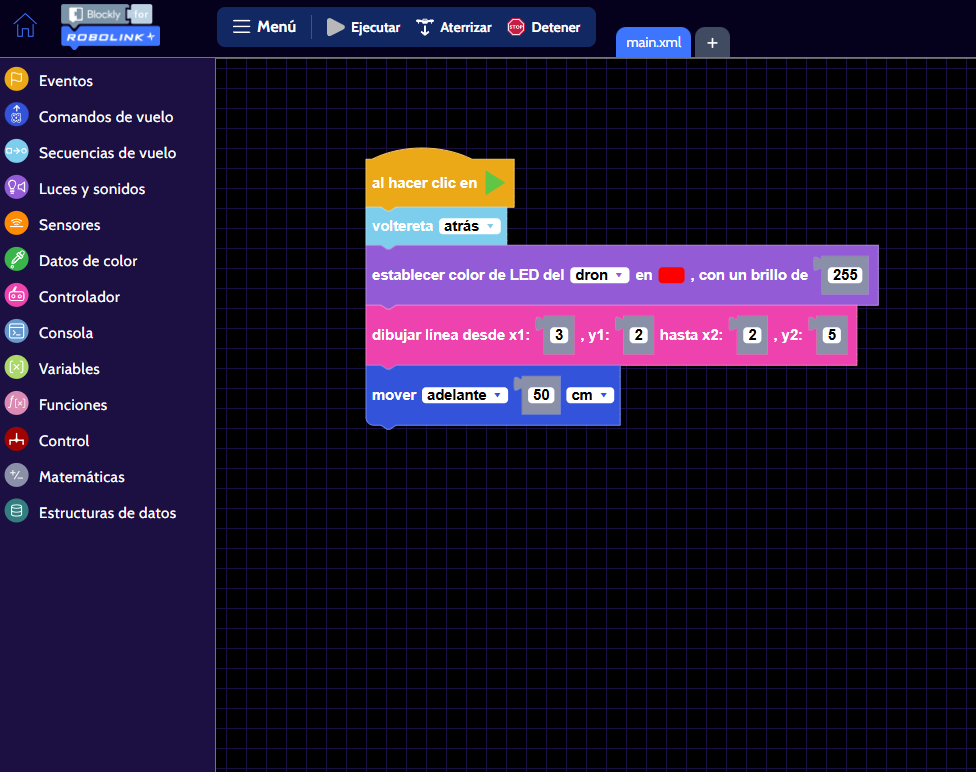Open the Variables category icon
976x772 pixels.
pyautogui.click(x=17, y=368)
